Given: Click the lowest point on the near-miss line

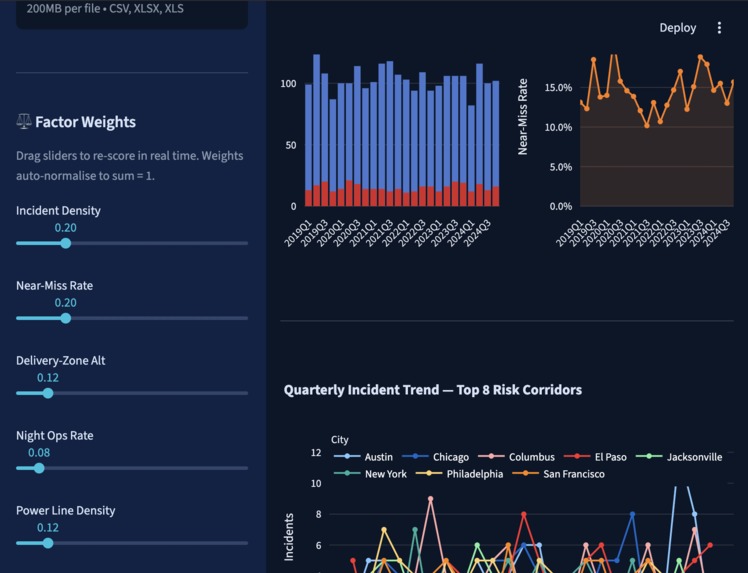Looking at the screenshot, I should click(647, 125).
